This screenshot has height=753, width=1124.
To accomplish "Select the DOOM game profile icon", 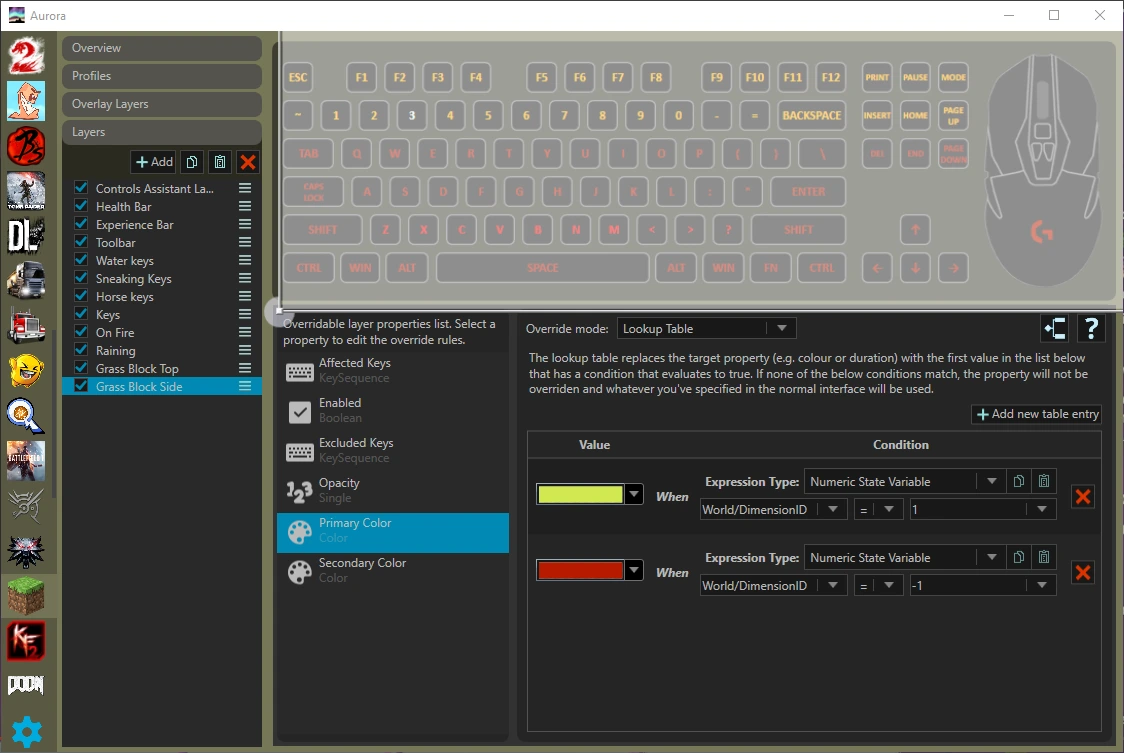I will (x=26, y=685).
